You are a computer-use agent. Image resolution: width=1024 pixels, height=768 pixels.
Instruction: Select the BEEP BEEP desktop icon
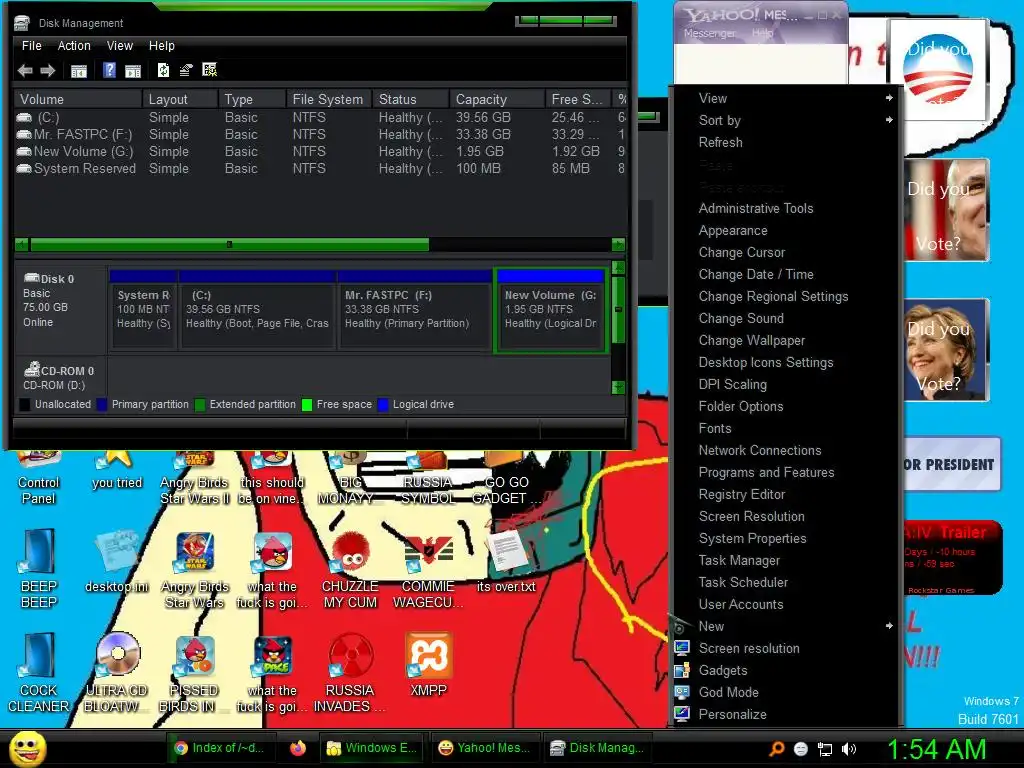click(39, 569)
